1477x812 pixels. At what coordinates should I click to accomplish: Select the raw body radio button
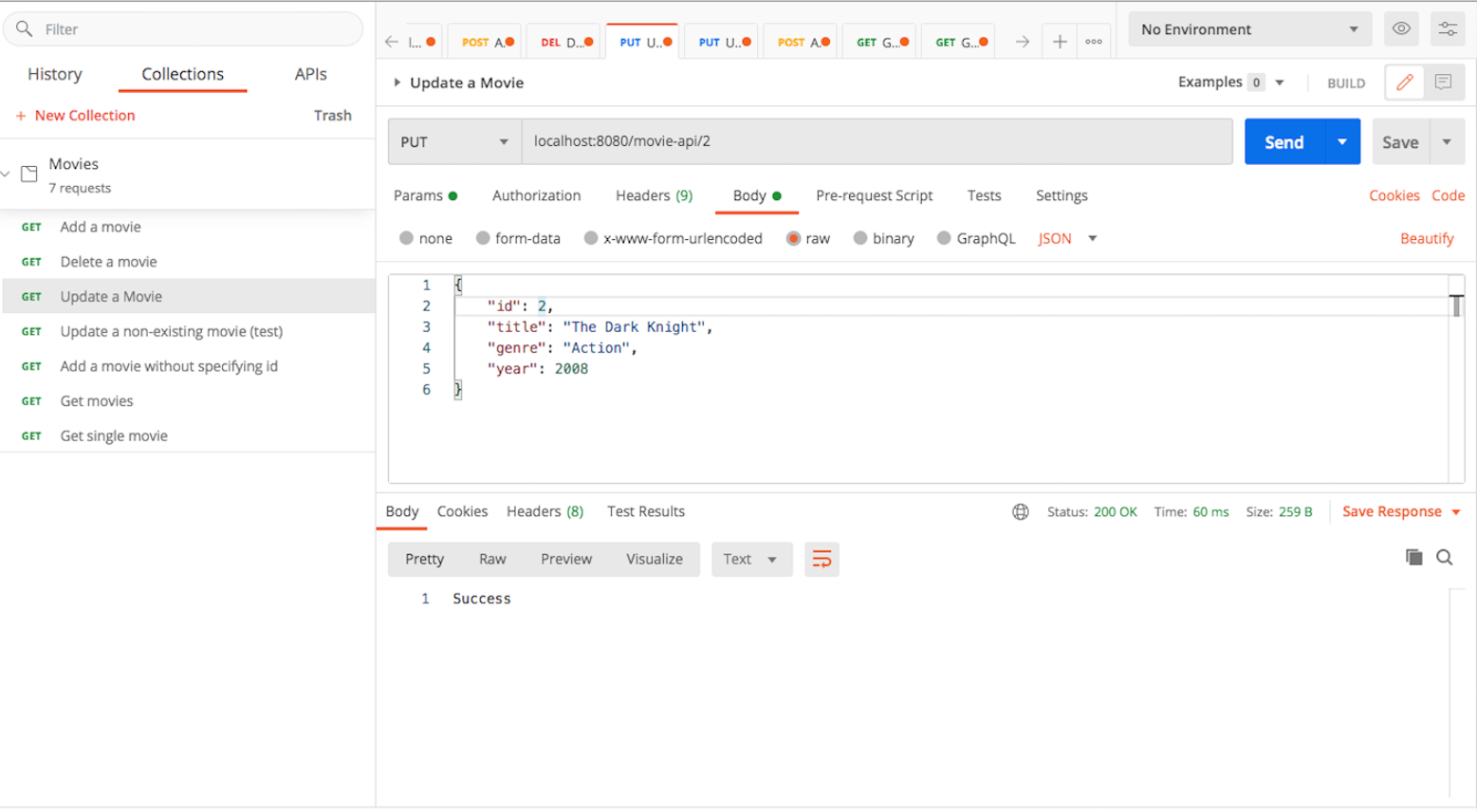click(x=793, y=238)
